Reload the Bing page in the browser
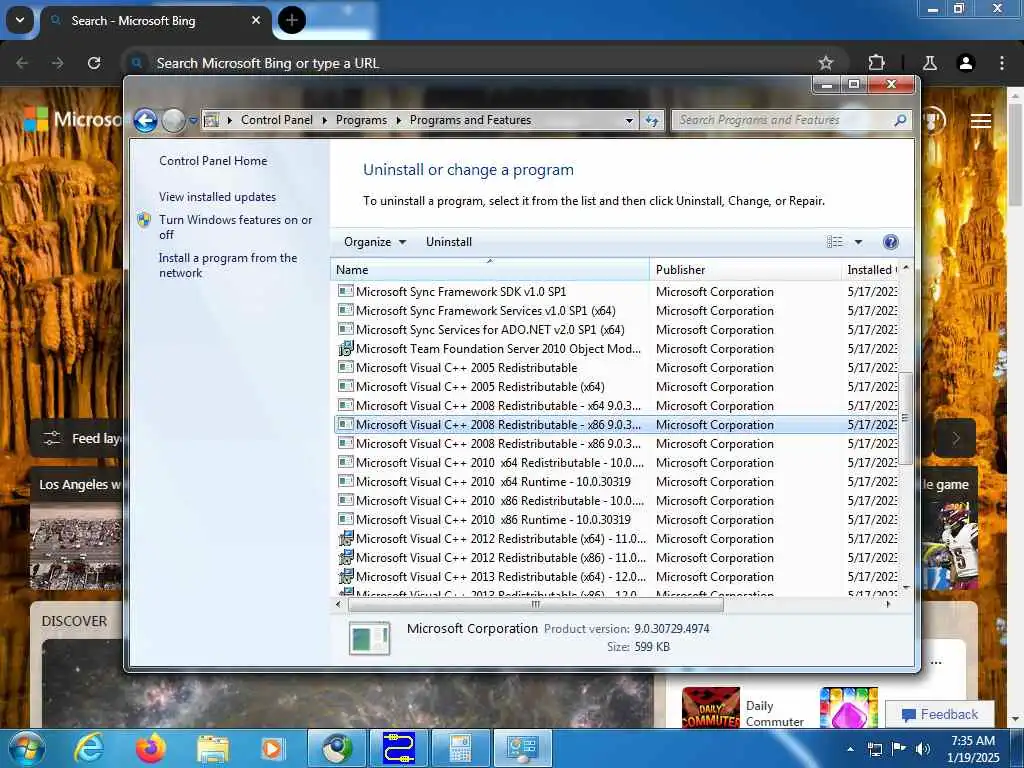The width and height of the screenshot is (1024, 768). click(94, 63)
